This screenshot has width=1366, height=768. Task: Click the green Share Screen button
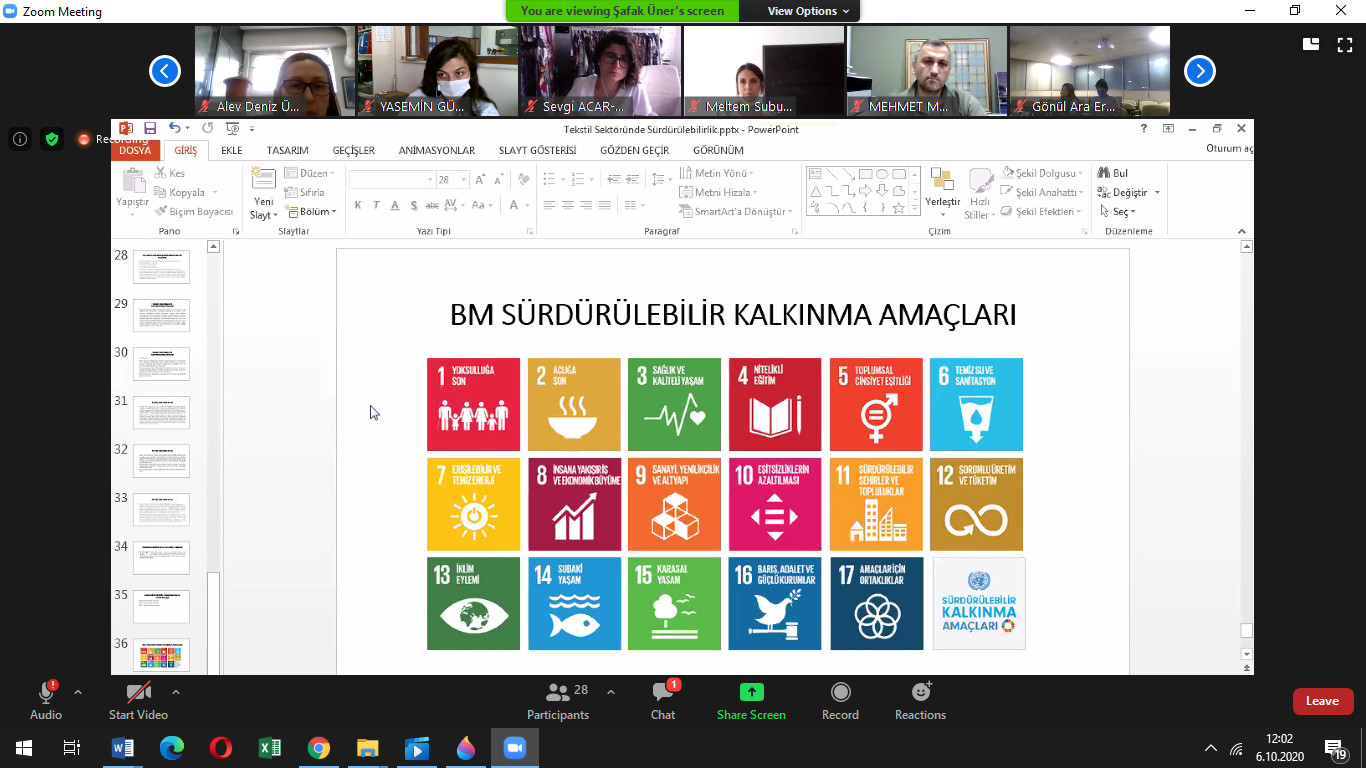pyautogui.click(x=751, y=701)
